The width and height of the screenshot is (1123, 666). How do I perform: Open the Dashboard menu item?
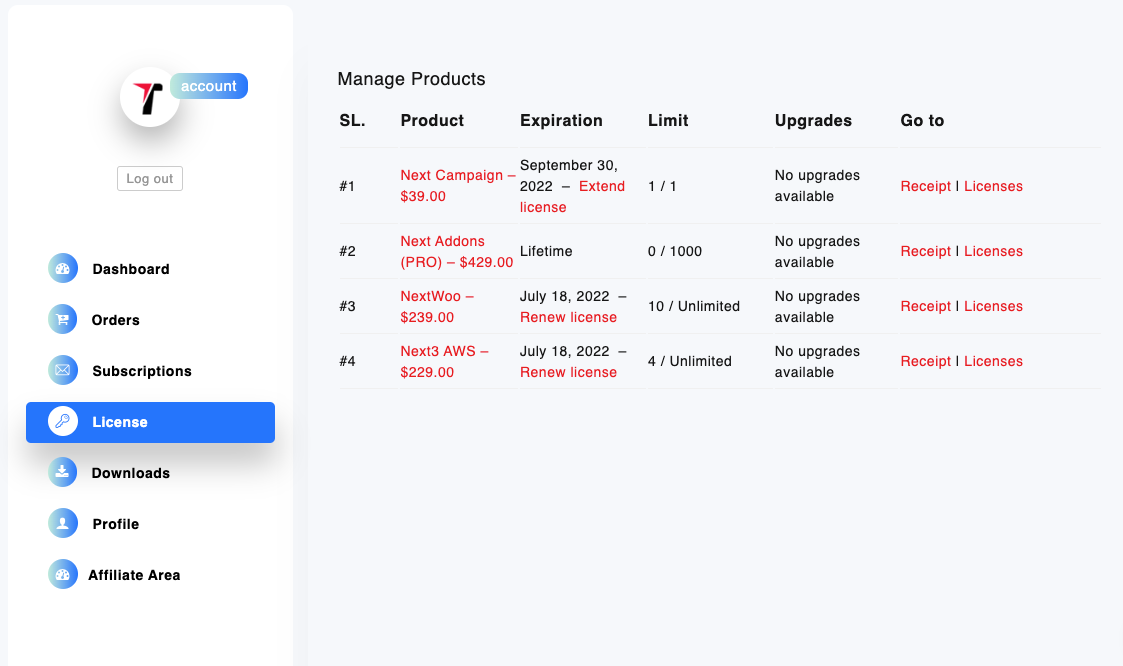pyautogui.click(x=131, y=269)
